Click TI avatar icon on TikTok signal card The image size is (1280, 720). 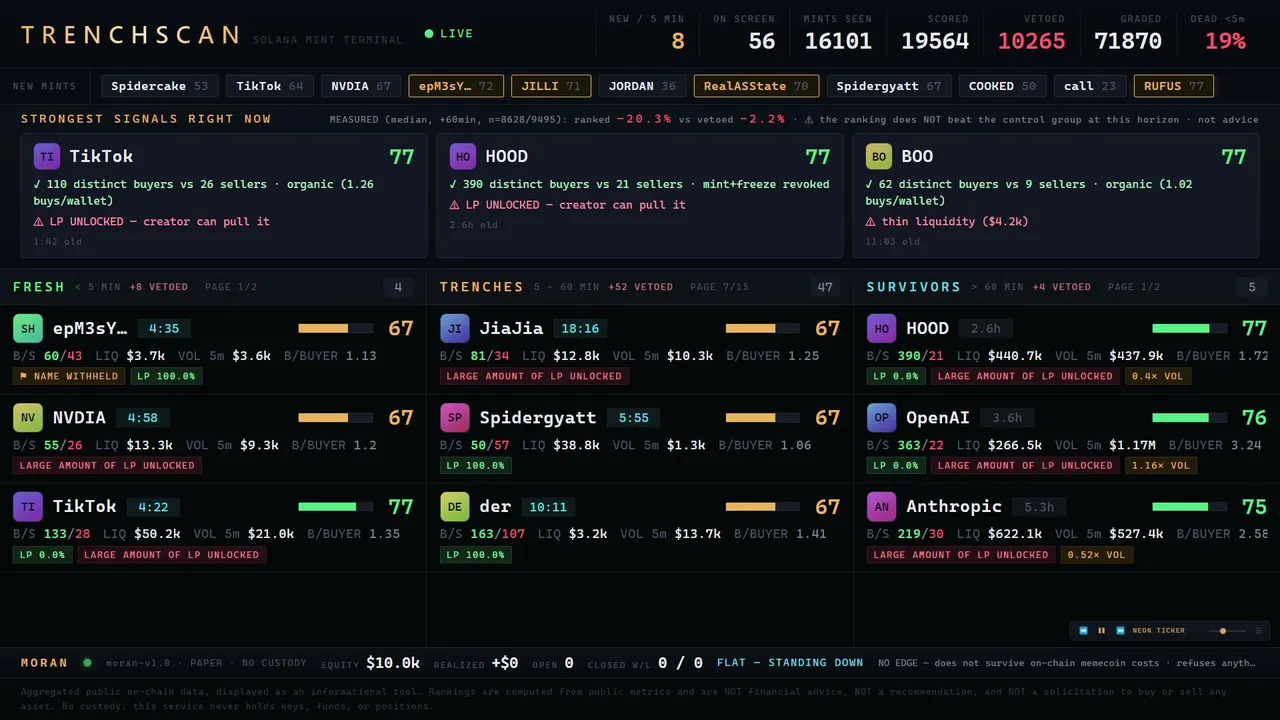(47, 157)
